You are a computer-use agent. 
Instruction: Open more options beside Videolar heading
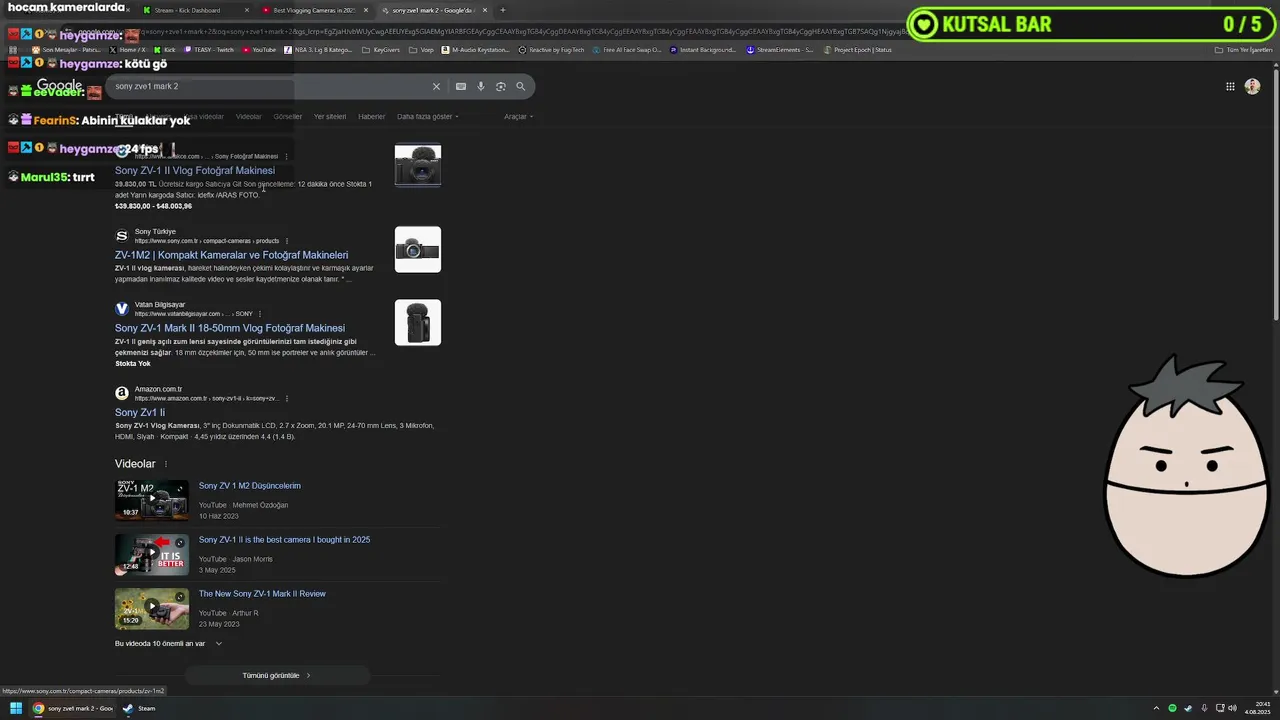click(166, 464)
